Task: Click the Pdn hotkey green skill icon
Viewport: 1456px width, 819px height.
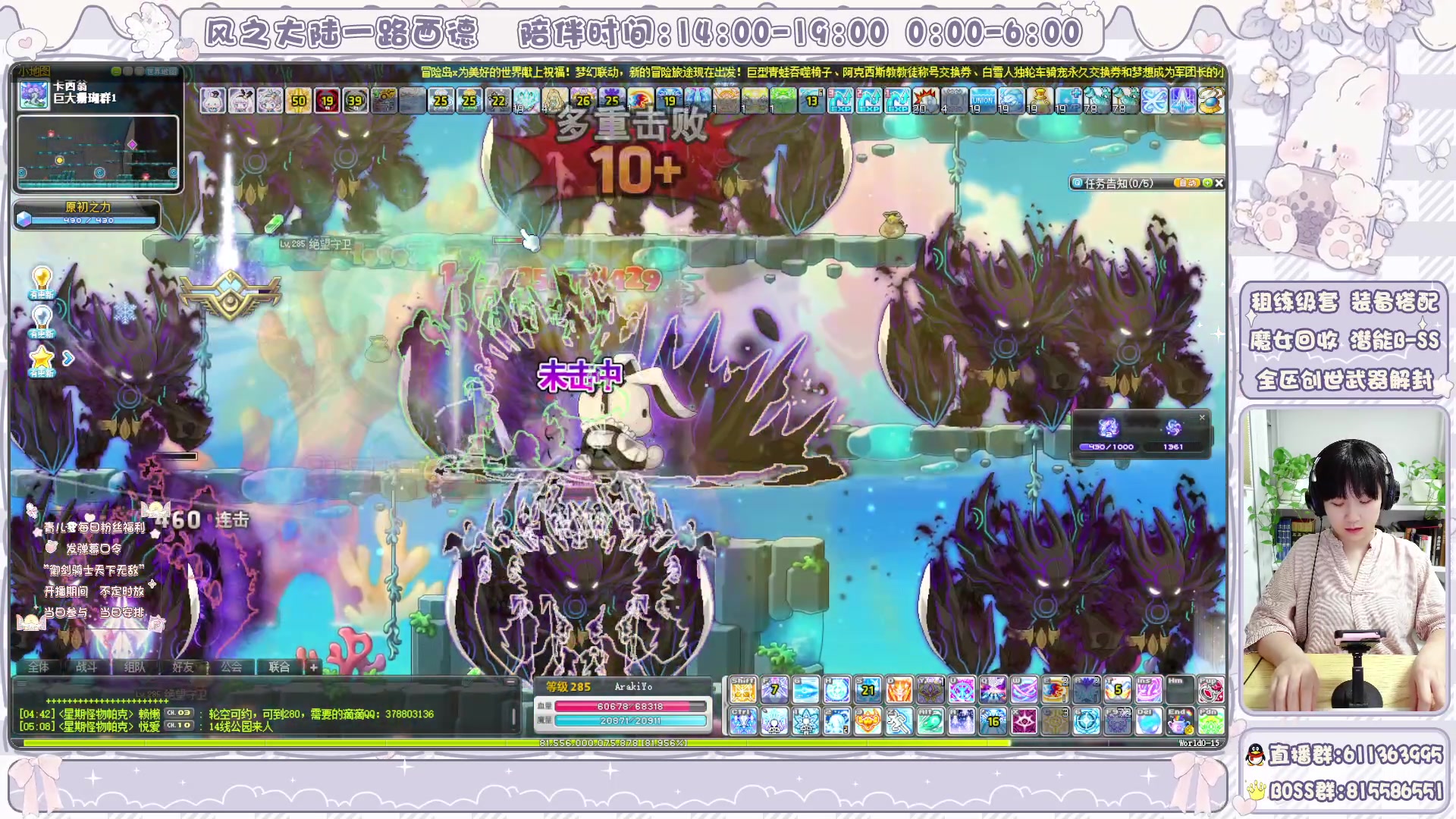Action: (x=1210, y=721)
